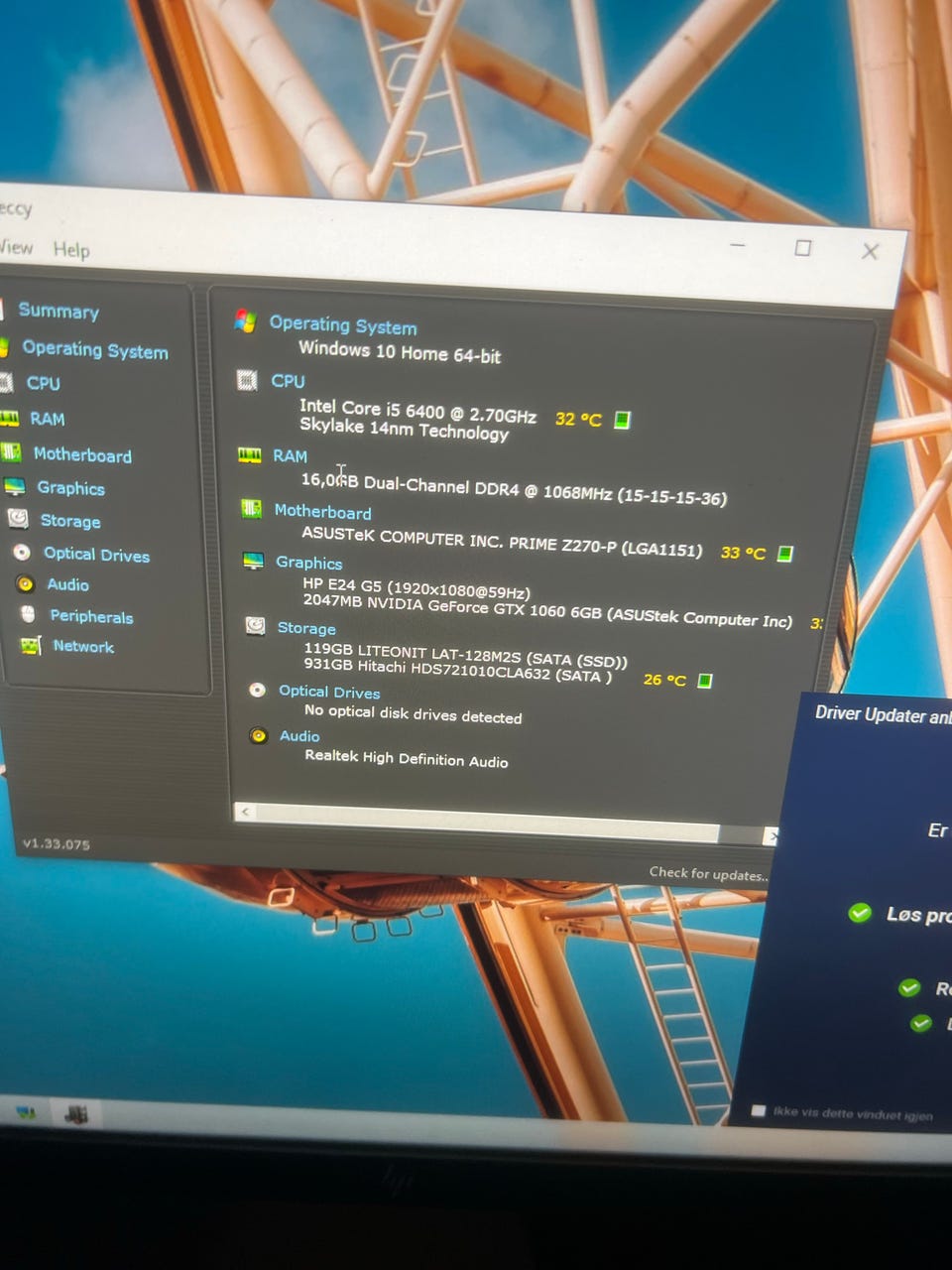Click version label v1.33.075
This screenshot has height=1270, width=952.
[57, 844]
